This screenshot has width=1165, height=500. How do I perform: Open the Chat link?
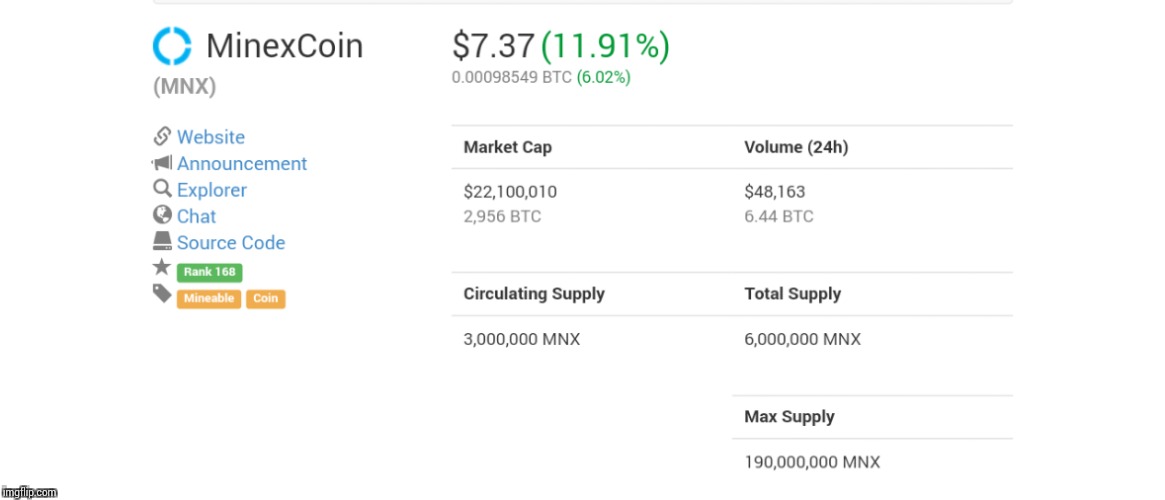click(196, 216)
